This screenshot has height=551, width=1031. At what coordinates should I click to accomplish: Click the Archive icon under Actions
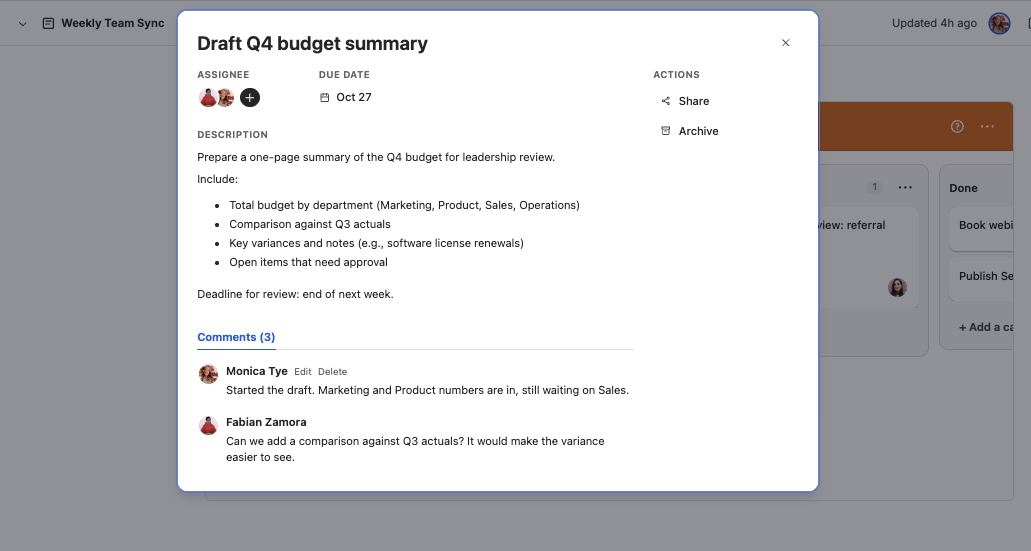coord(665,131)
